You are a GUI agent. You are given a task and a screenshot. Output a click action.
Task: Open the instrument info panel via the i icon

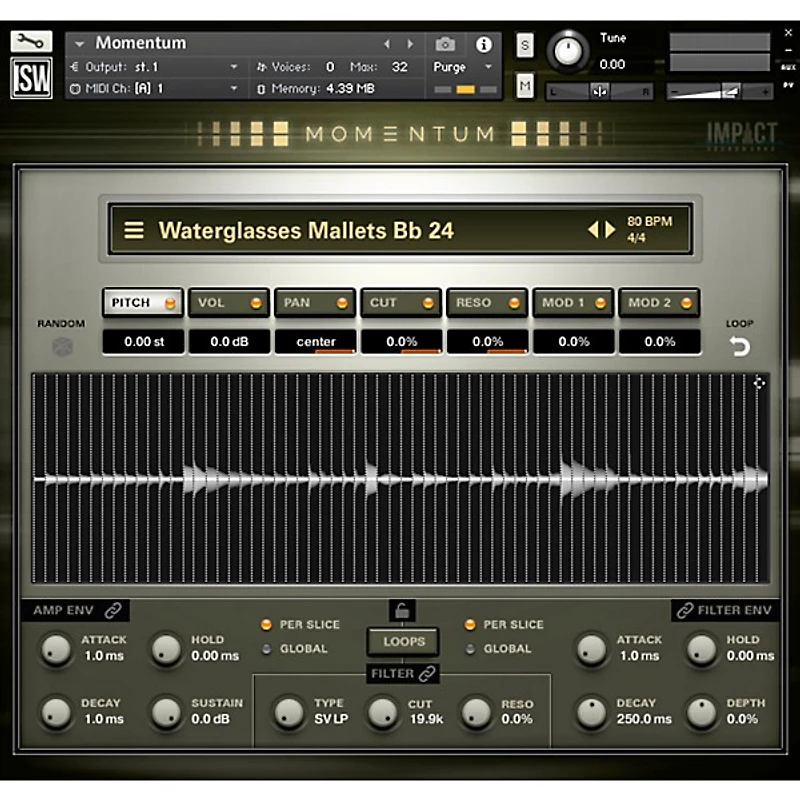485,45
